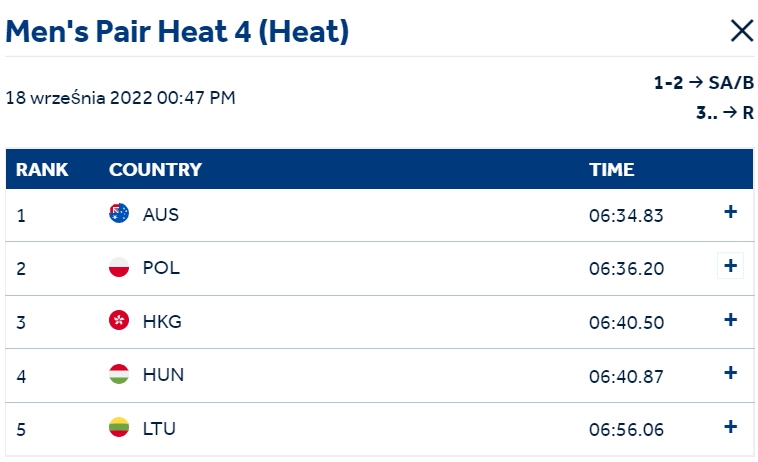Click the Hong Kong flag icon
This screenshot has height=462, width=758.
click(x=119, y=320)
